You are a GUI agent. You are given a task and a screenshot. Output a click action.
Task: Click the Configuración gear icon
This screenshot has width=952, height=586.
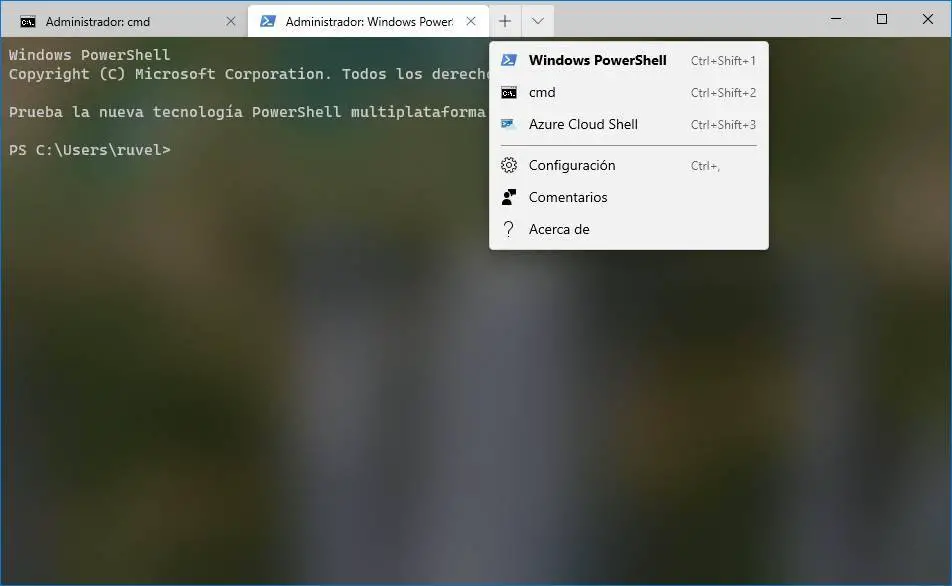(x=509, y=165)
